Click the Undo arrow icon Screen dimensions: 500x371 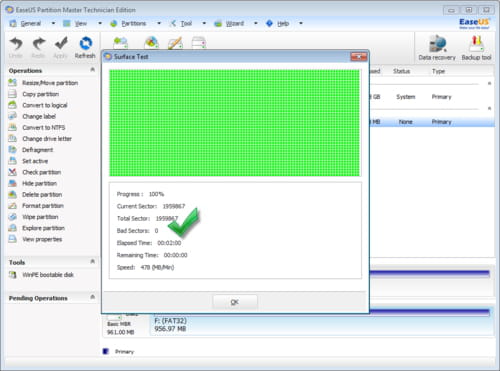[16, 44]
